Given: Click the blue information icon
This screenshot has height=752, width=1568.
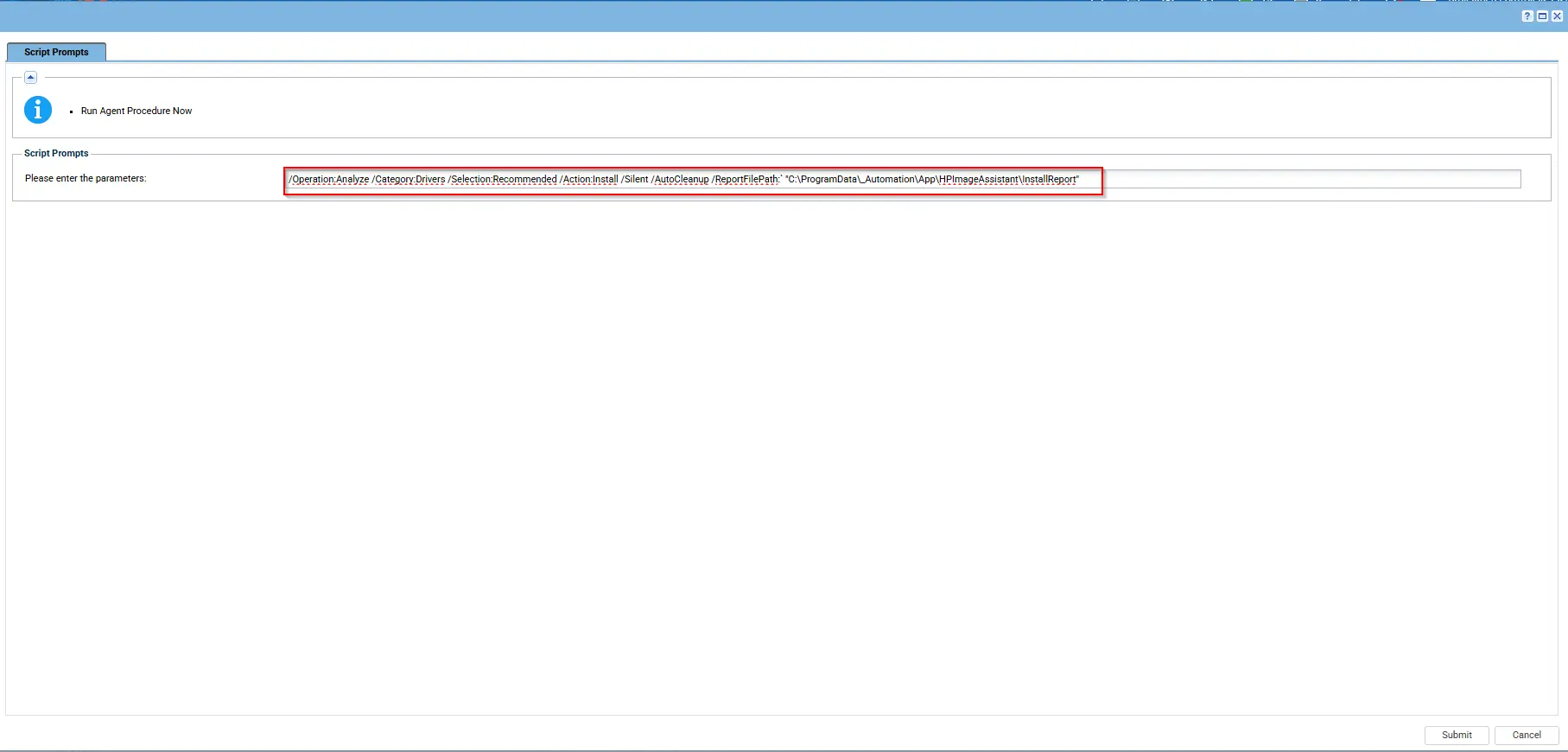Looking at the screenshot, I should pos(38,110).
